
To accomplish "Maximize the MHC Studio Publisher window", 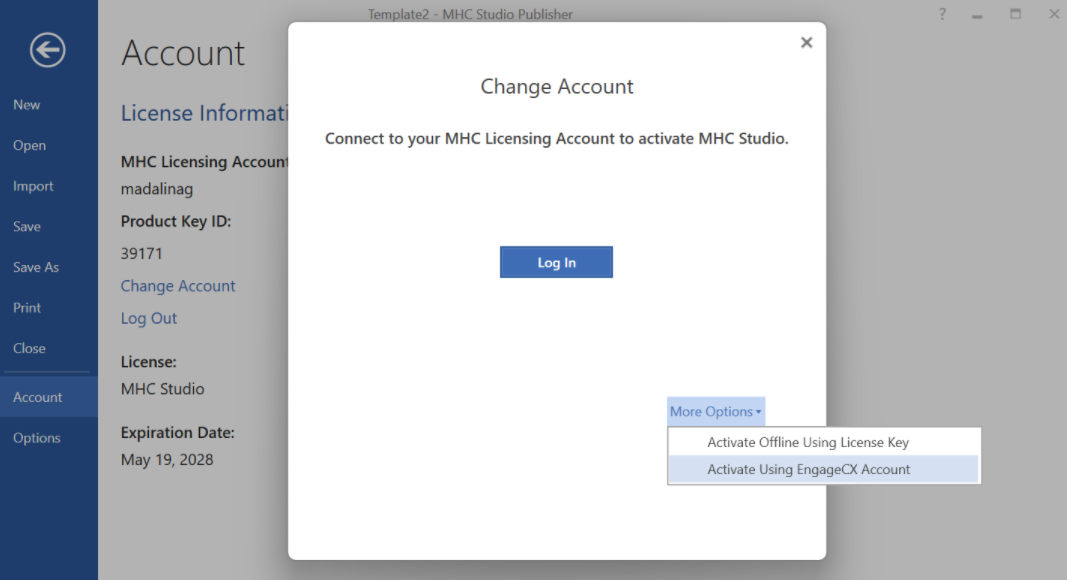I will (1015, 14).
